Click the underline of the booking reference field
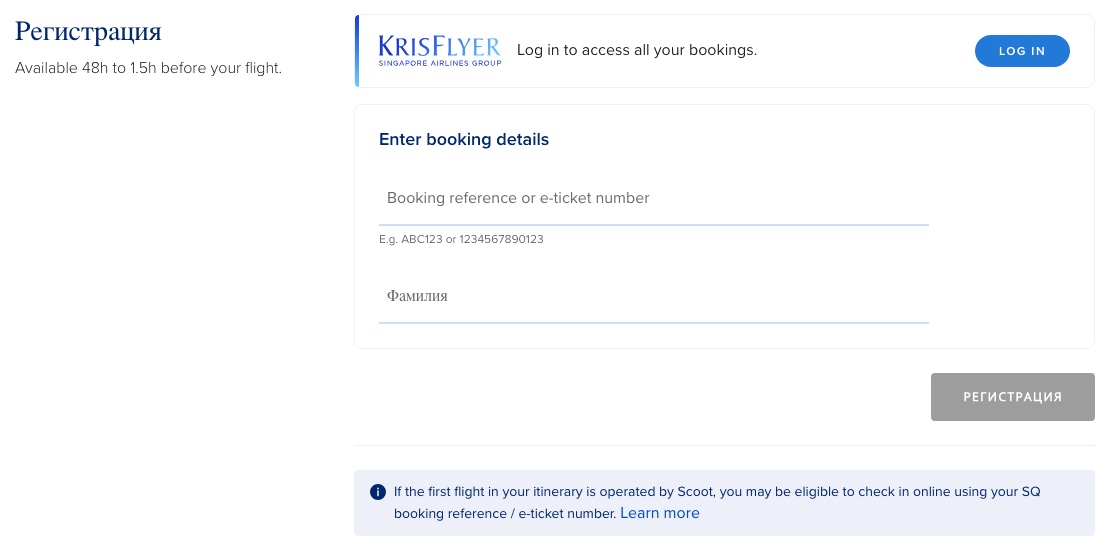Viewport: 1120px width, 545px height. coord(654,224)
